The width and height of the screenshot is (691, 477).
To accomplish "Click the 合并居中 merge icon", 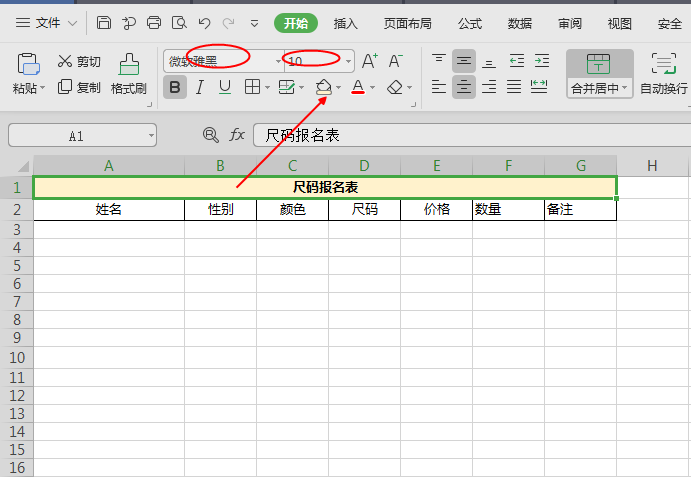I will [x=598, y=64].
